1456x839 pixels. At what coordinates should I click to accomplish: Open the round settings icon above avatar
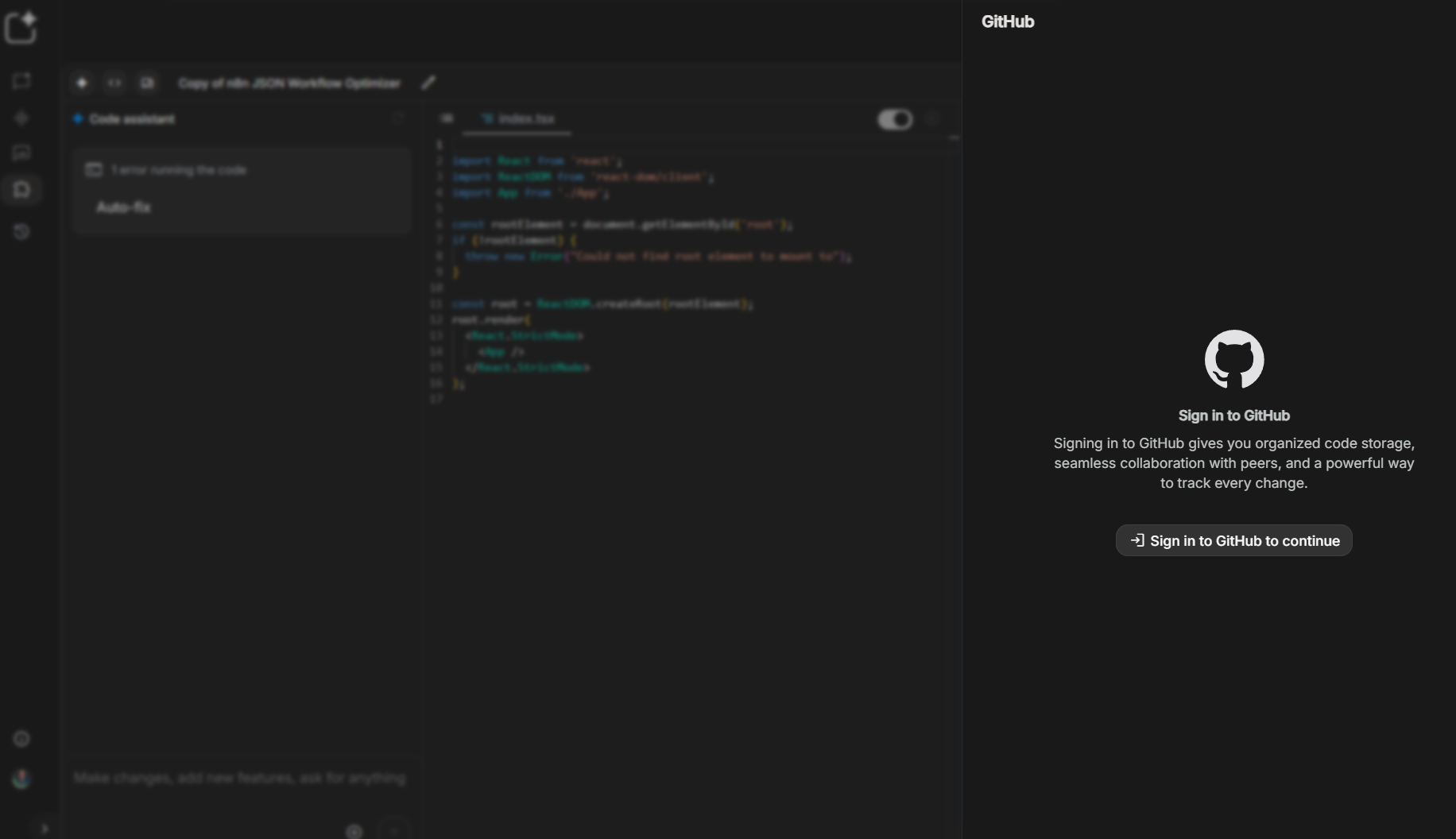(x=21, y=739)
